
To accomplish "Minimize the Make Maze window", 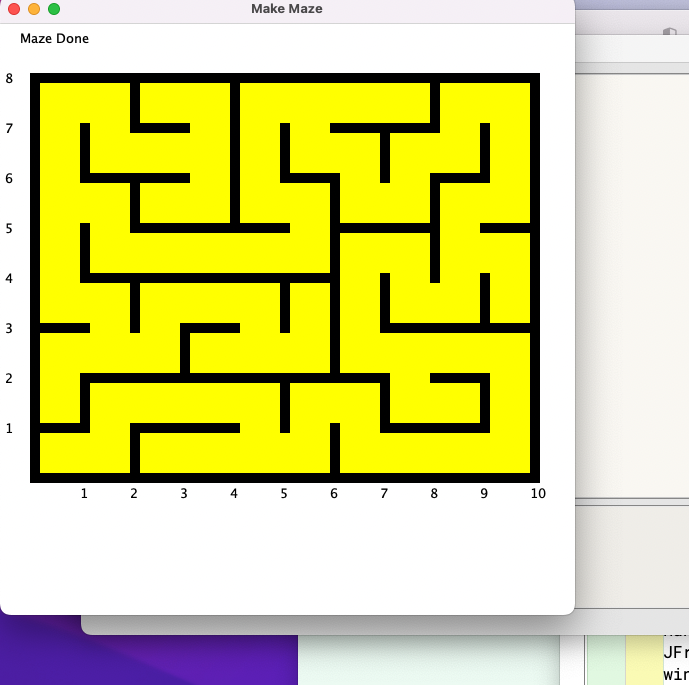I will pyautogui.click(x=34, y=9).
